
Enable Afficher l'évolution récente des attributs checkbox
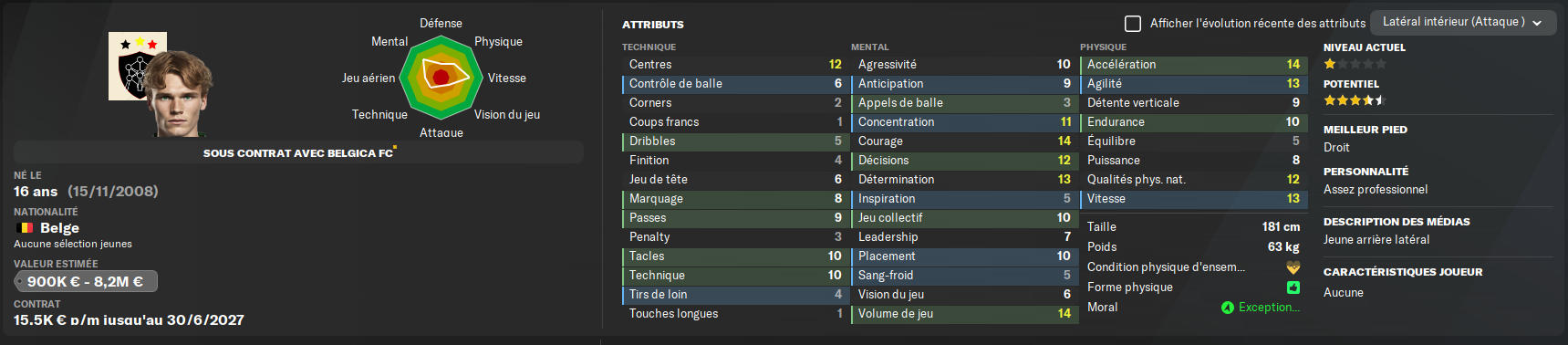[x=1133, y=23]
